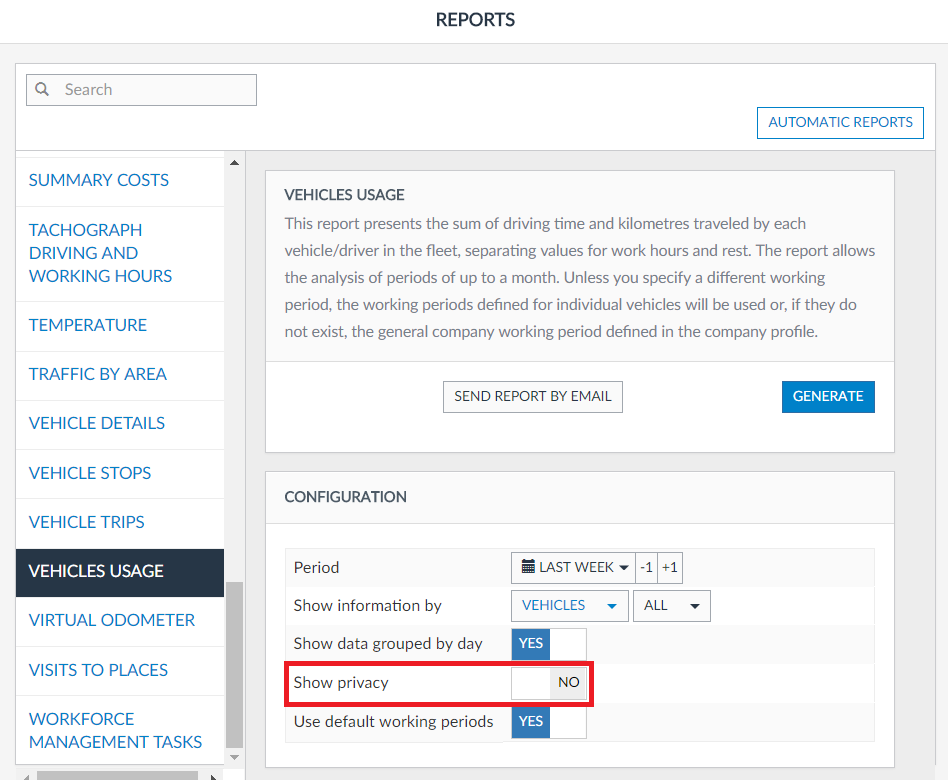The height and width of the screenshot is (780, 948).
Task: Expand the VEHICLES information dropdown
Action: click(569, 606)
